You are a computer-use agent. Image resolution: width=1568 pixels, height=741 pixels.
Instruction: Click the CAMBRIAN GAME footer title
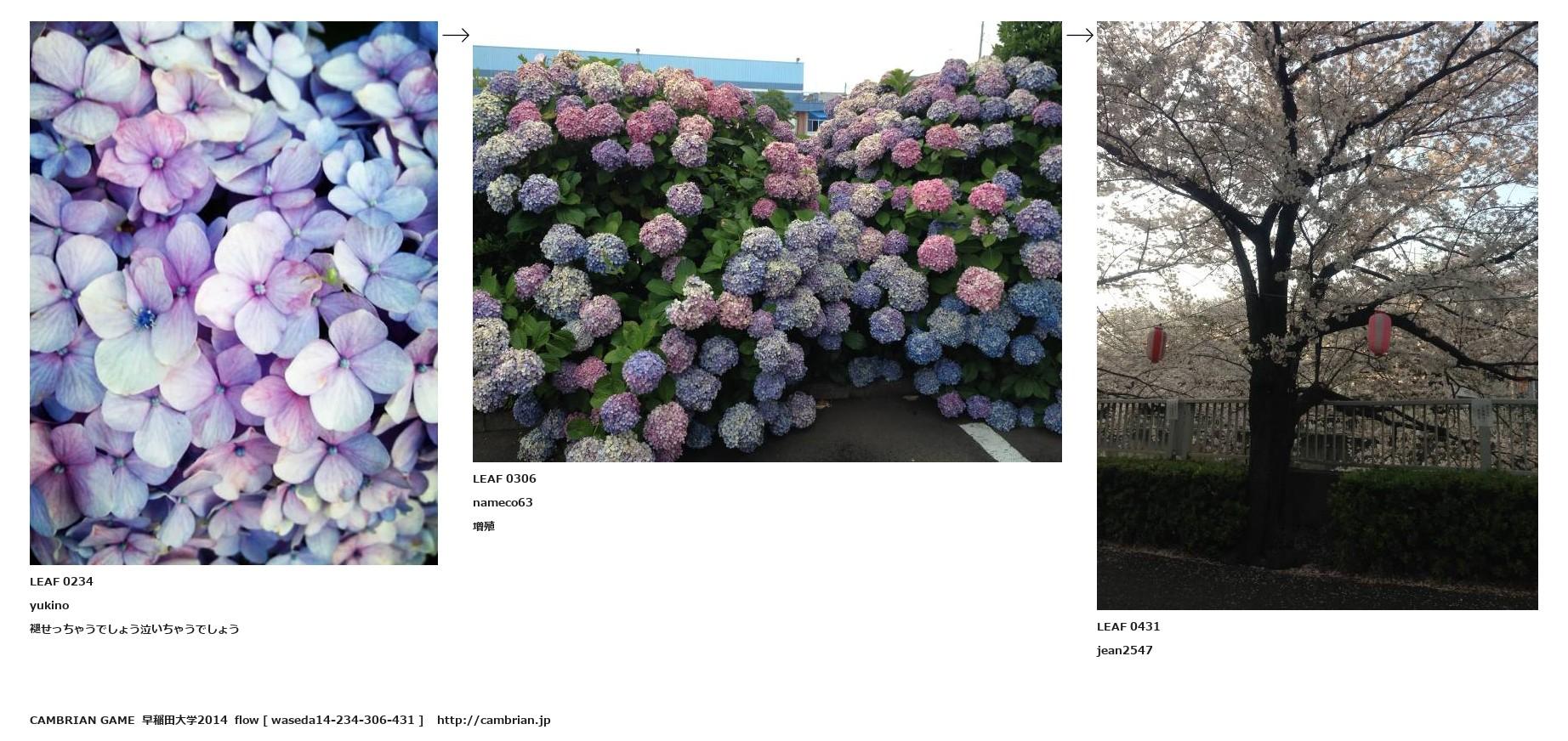coord(82,720)
